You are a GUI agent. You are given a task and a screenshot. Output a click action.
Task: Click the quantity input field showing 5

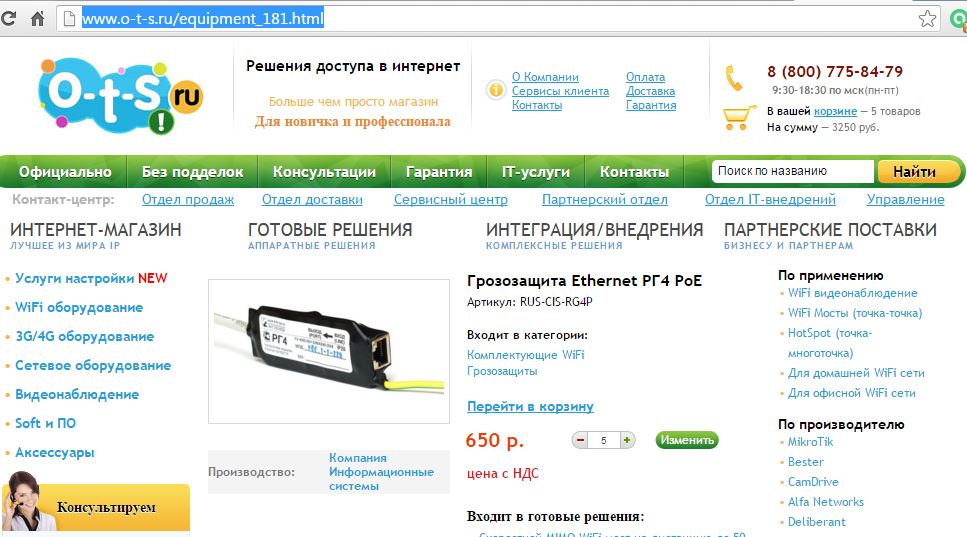[x=604, y=440]
